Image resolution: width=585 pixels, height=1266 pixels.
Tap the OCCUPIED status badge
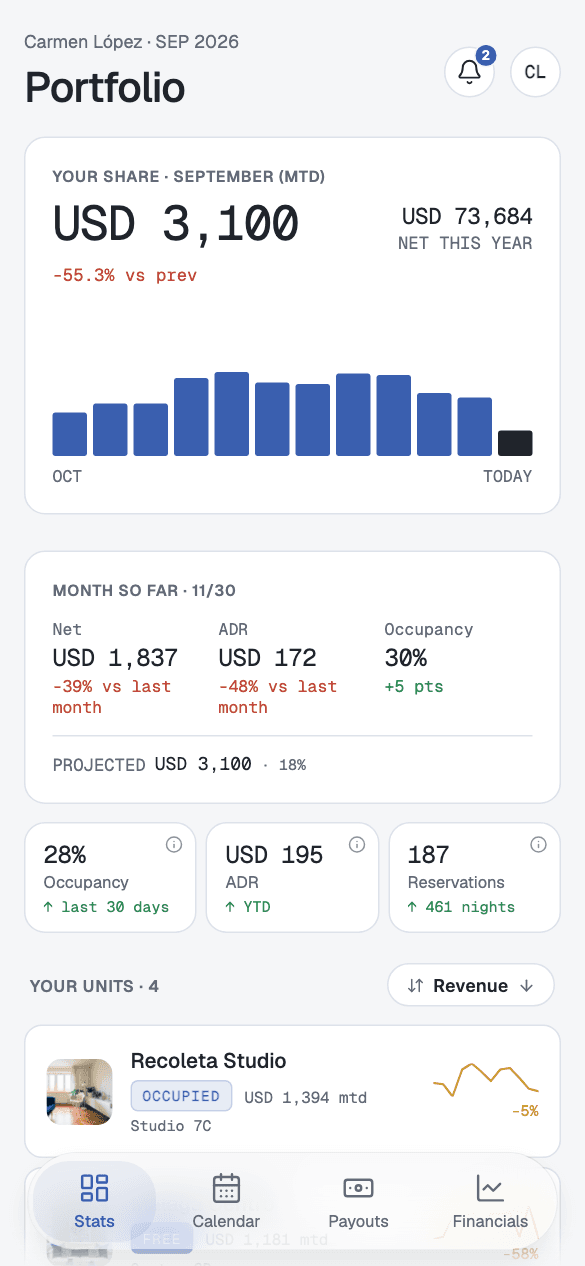pyautogui.click(x=181, y=1096)
